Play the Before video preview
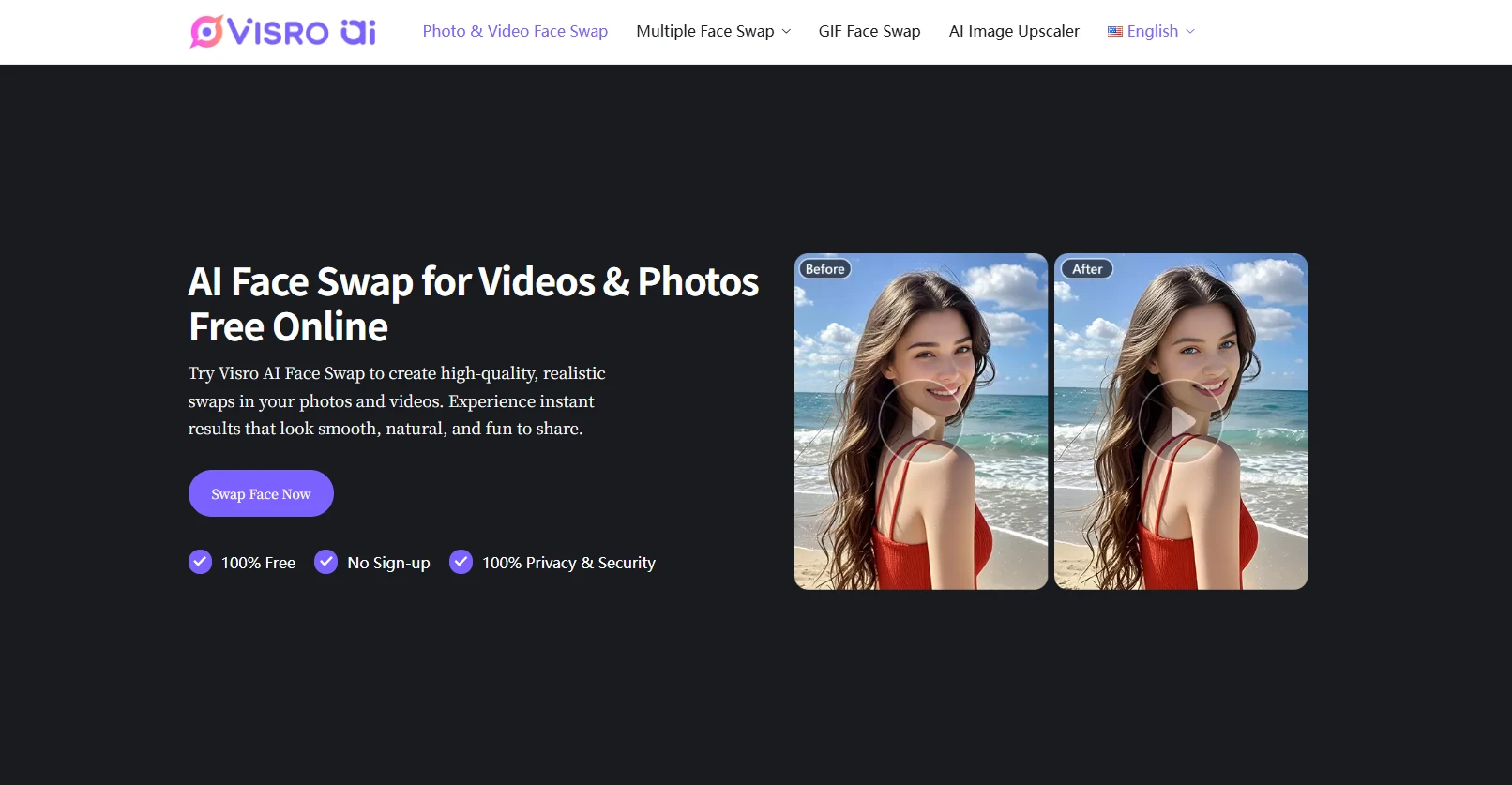 921,422
